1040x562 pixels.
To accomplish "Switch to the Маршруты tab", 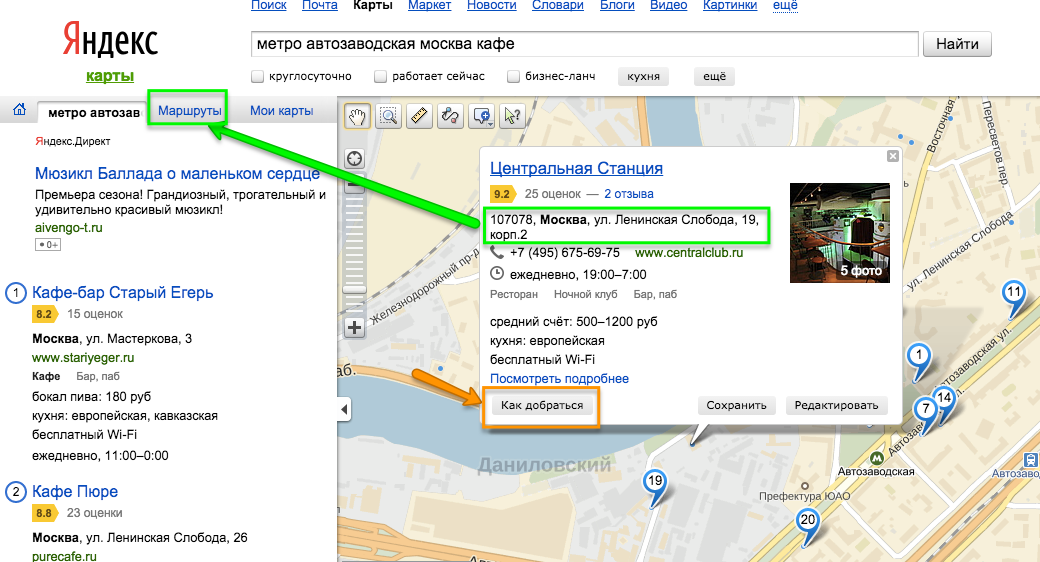I will click(190, 110).
